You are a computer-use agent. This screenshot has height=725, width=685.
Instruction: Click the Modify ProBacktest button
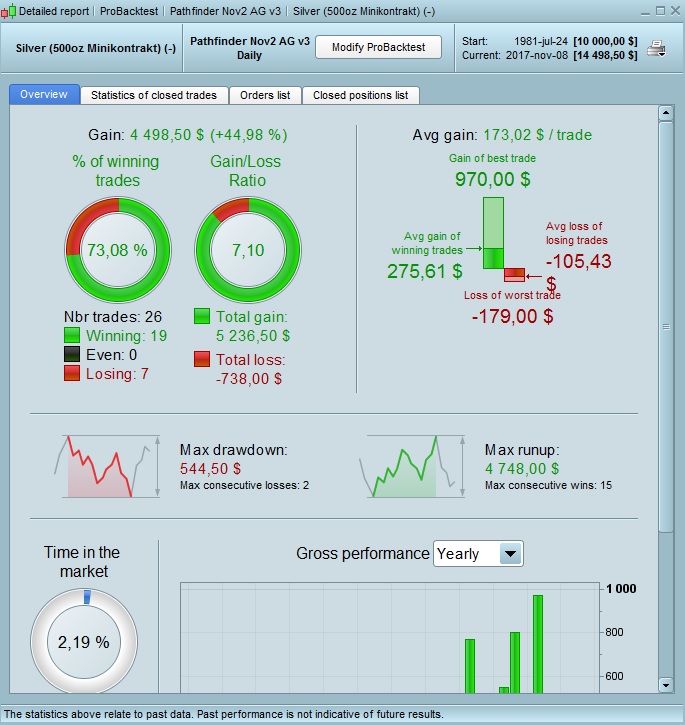pyautogui.click(x=378, y=47)
